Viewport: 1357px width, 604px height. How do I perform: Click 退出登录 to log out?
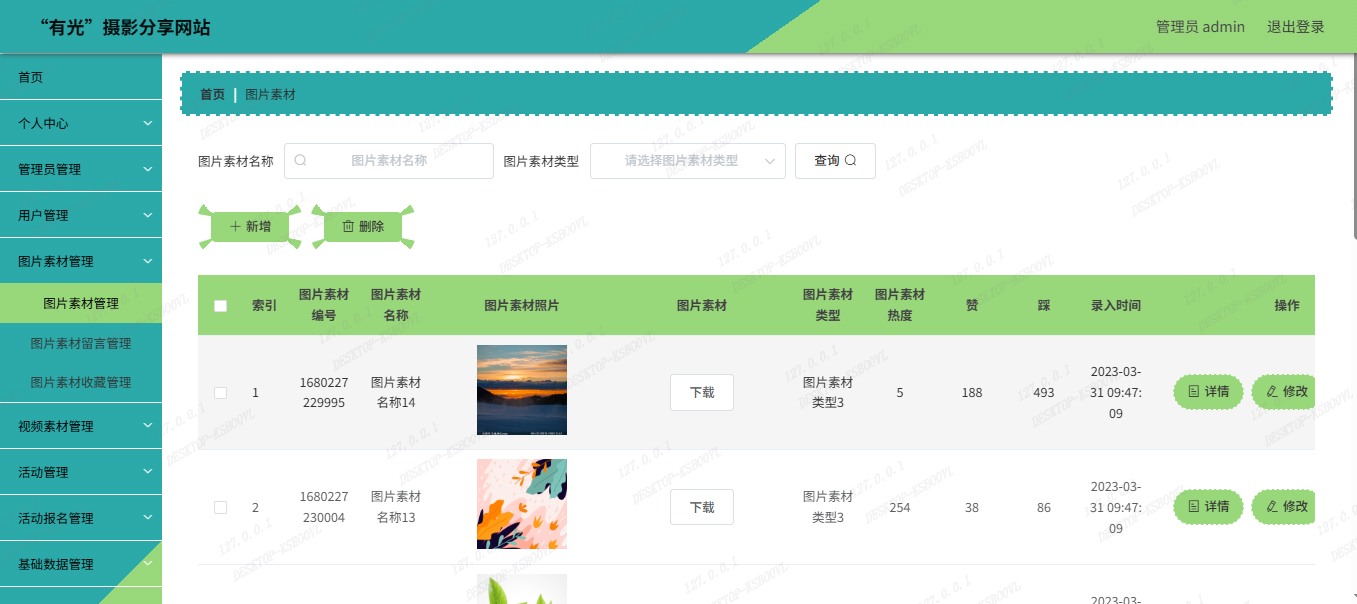pos(1295,27)
